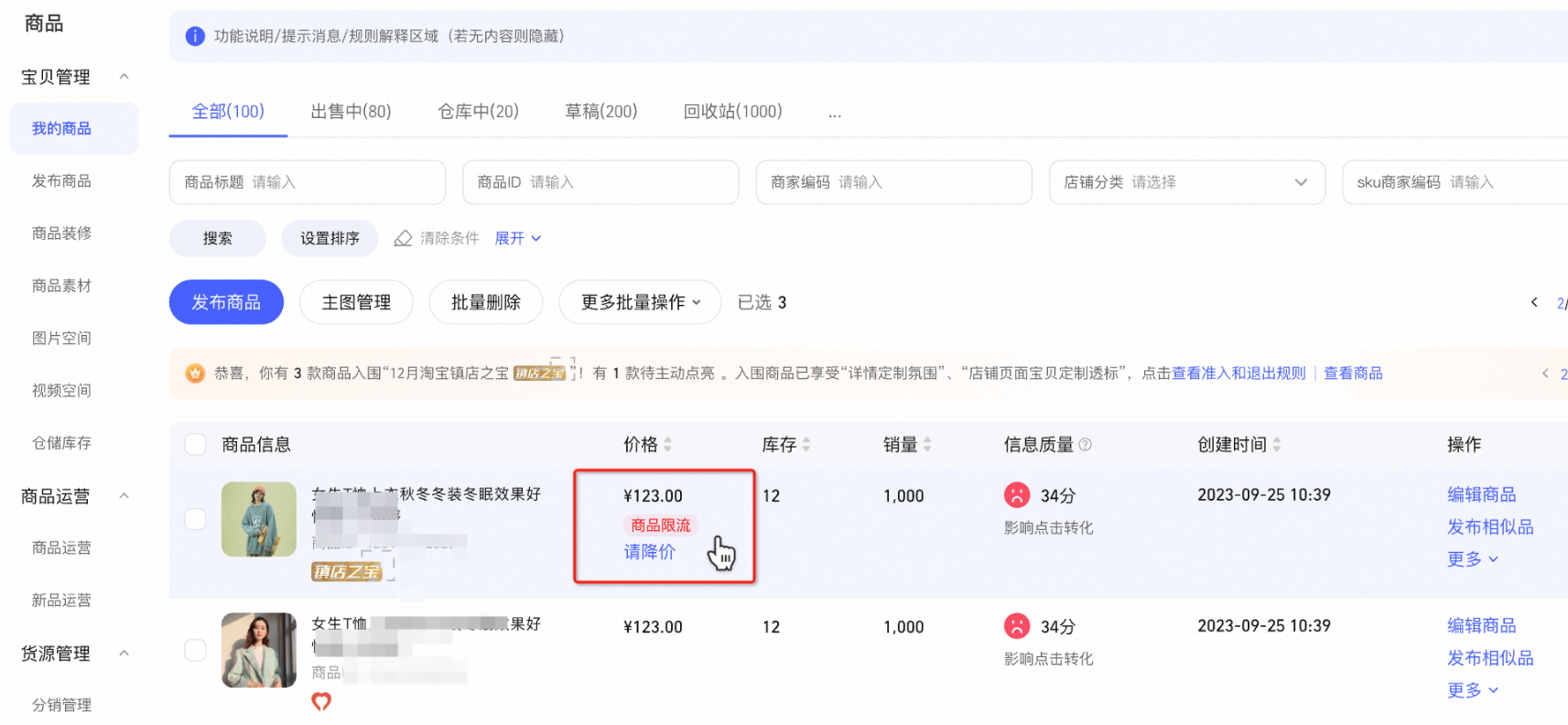Open the 店铺分类 dropdown
1568x725 pixels.
1187,182
